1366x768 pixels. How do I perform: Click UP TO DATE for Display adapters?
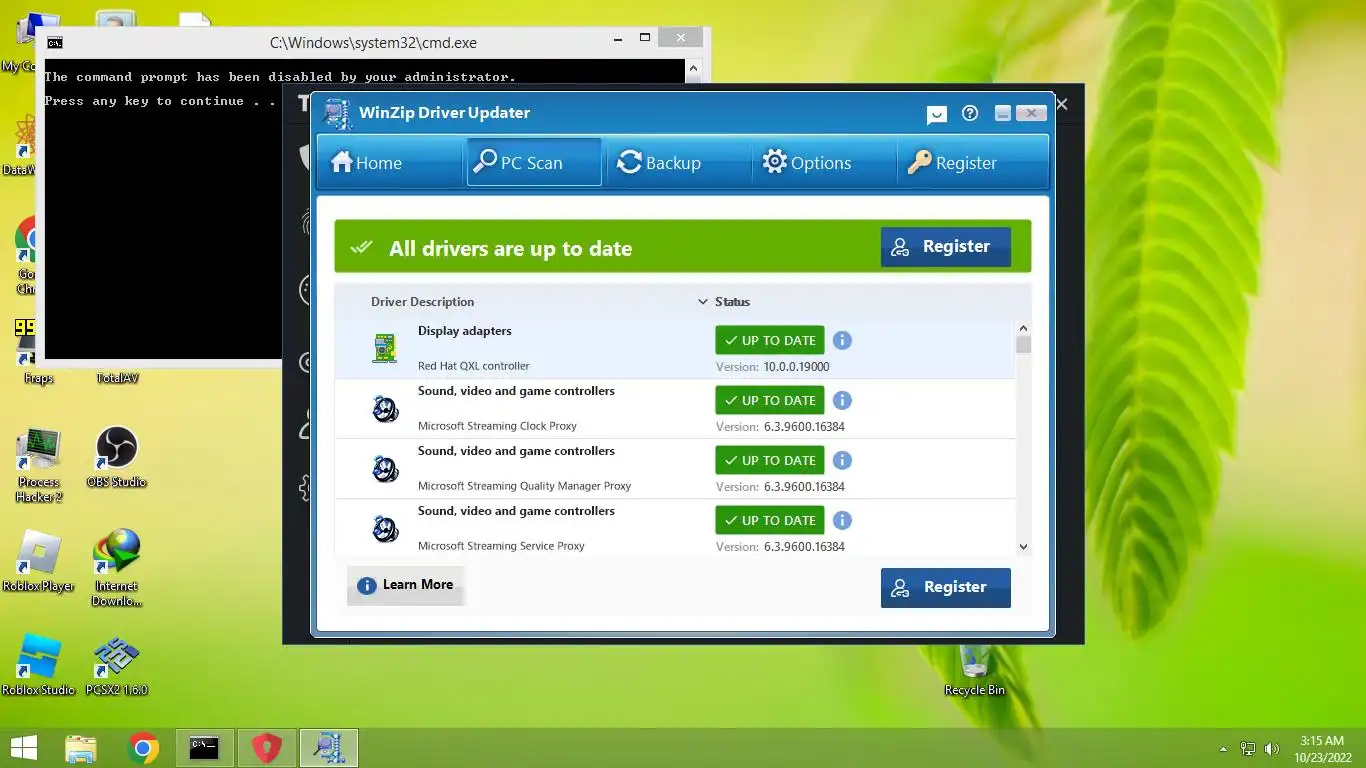click(x=770, y=340)
